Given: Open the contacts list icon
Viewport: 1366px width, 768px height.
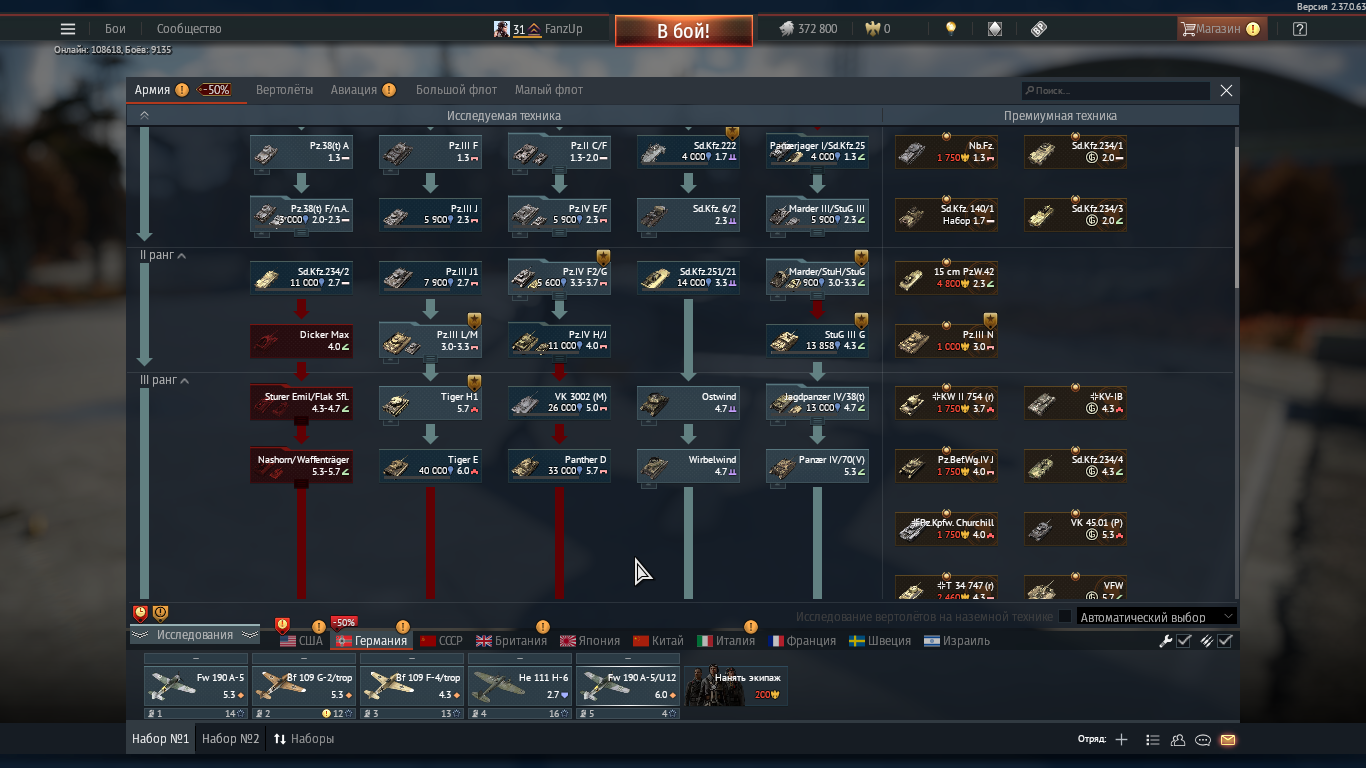Looking at the screenshot, I should [x=1153, y=740].
